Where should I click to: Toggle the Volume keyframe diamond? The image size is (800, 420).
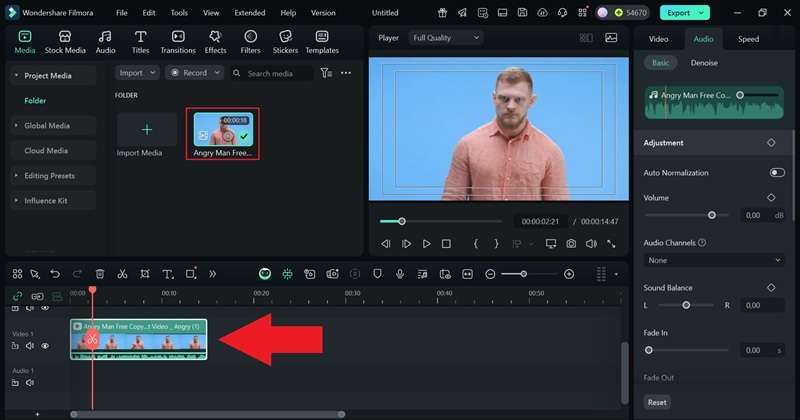click(771, 197)
